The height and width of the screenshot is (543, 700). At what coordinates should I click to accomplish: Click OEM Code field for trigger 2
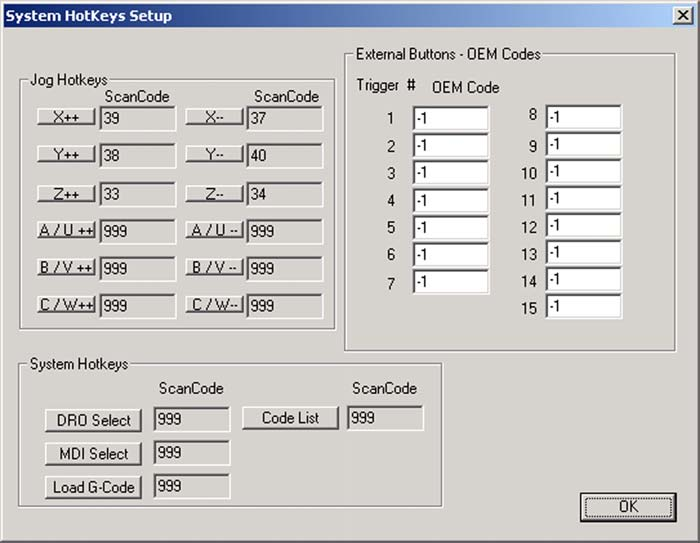pyautogui.click(x=450, y=146)
